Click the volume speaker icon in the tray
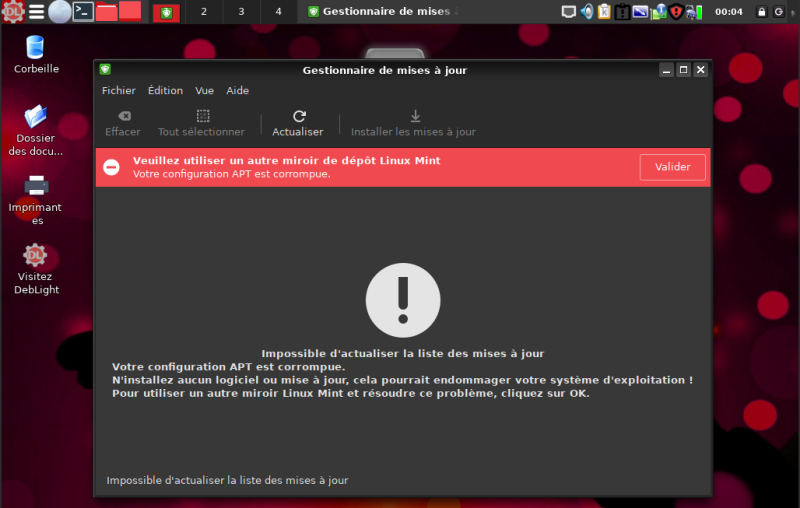This screenshot has width=800, height=508. click(587, 12)
